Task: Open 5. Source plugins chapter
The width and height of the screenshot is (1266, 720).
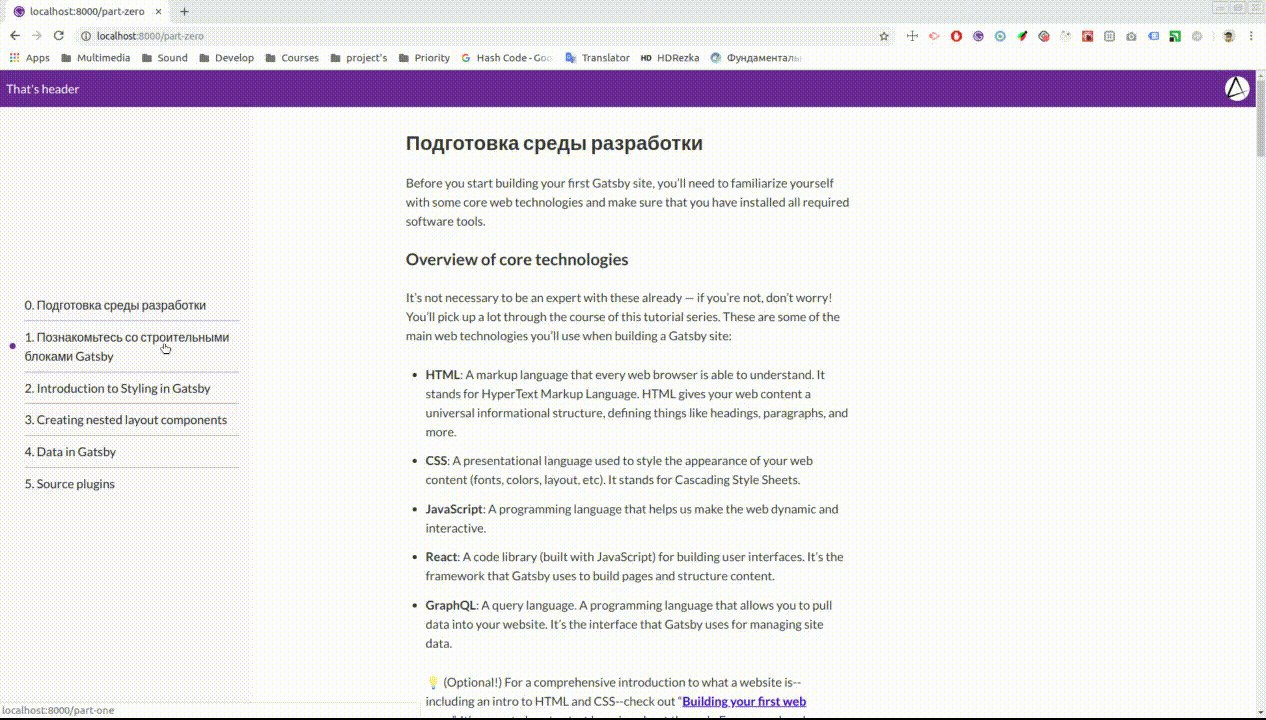Action: (70, 484)
